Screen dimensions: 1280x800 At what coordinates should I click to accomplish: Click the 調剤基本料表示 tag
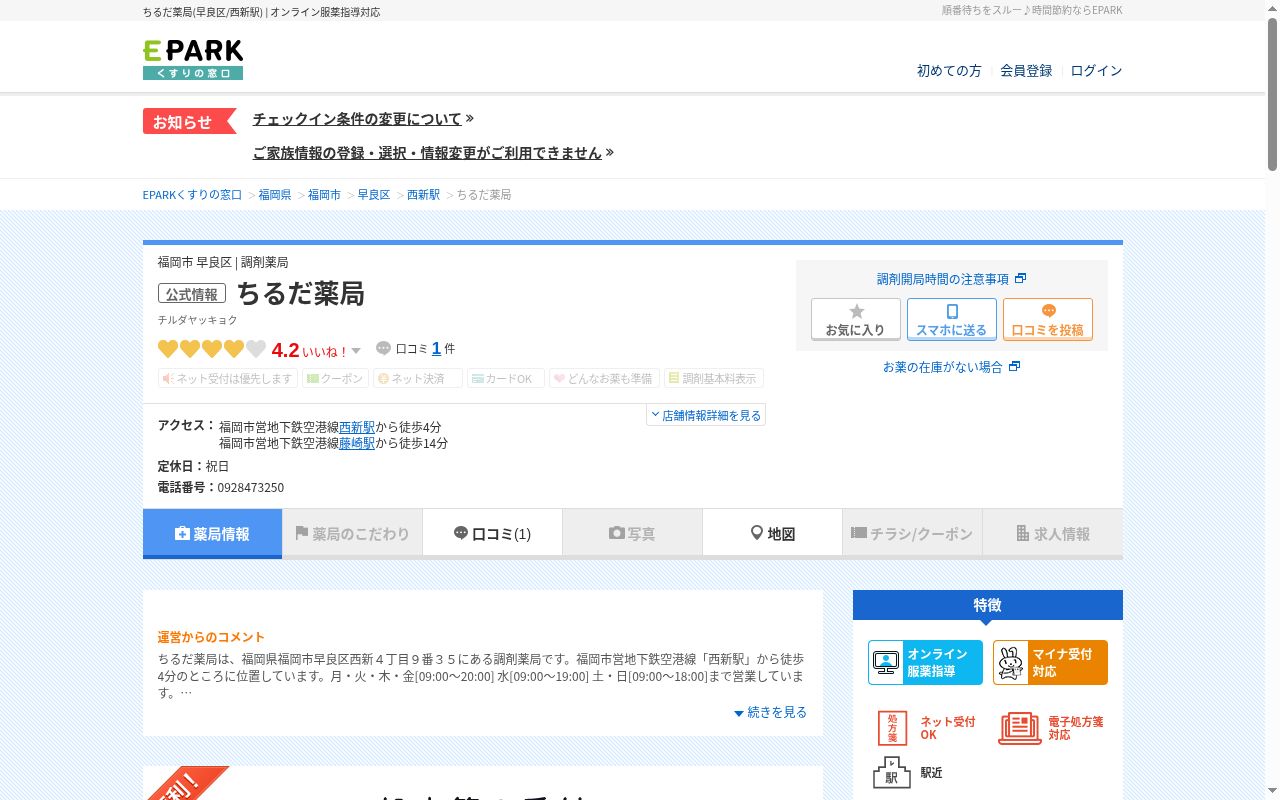pos(714,378)
